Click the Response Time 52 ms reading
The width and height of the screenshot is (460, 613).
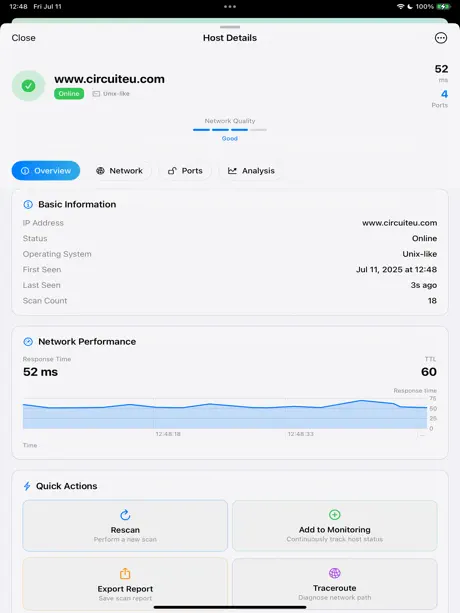40,372
